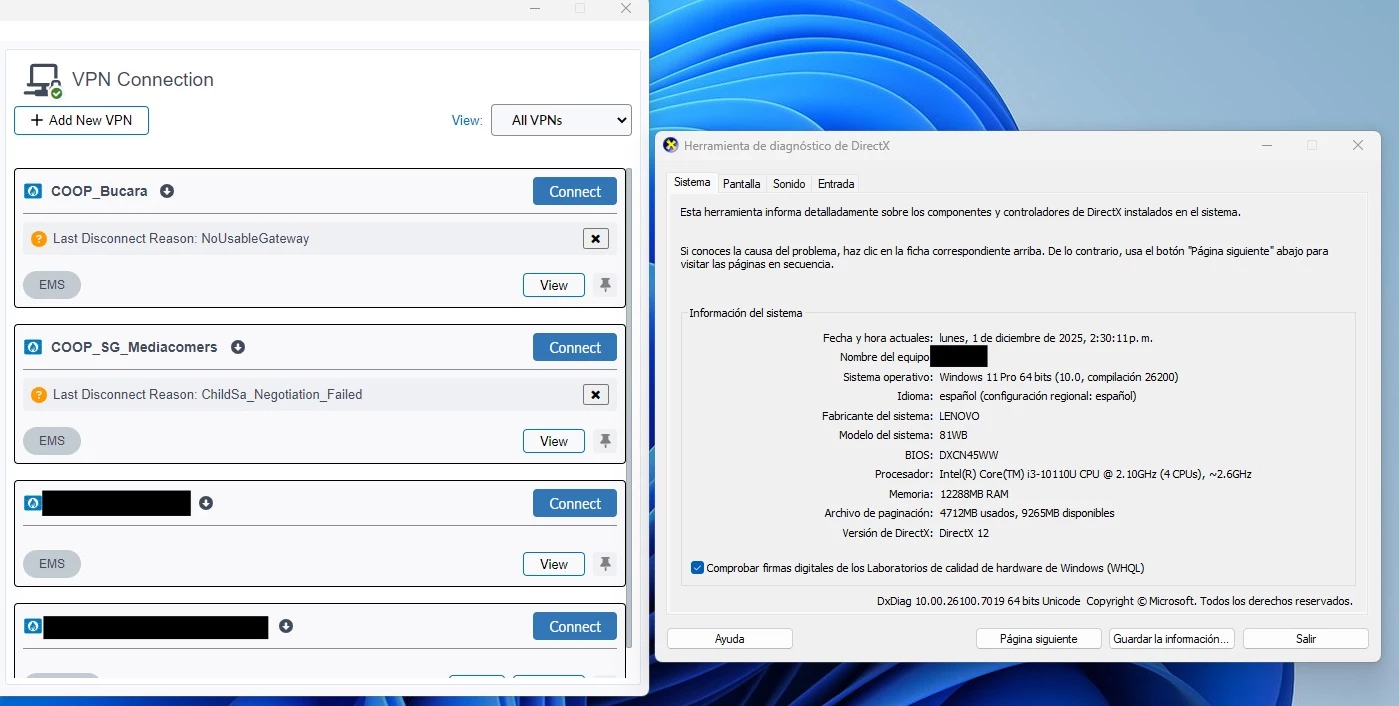The width and height of the screenshot is (1399, 706).
Task: Open the All VPNs view dropdown
Action: click(x=561, y=120)
